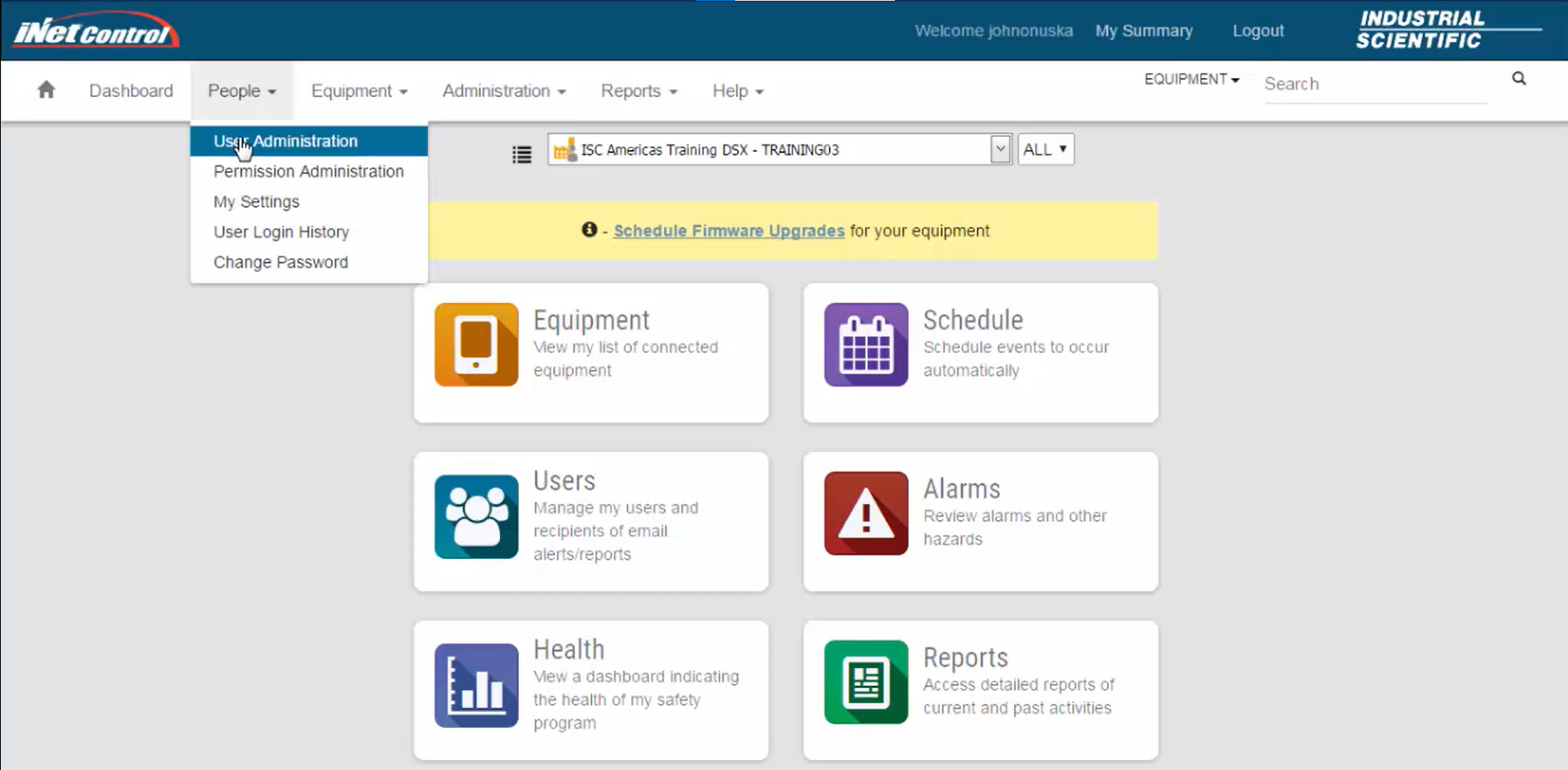Select User Administration from People menu
The image size is (1568, 770).
tap(286, 141)
